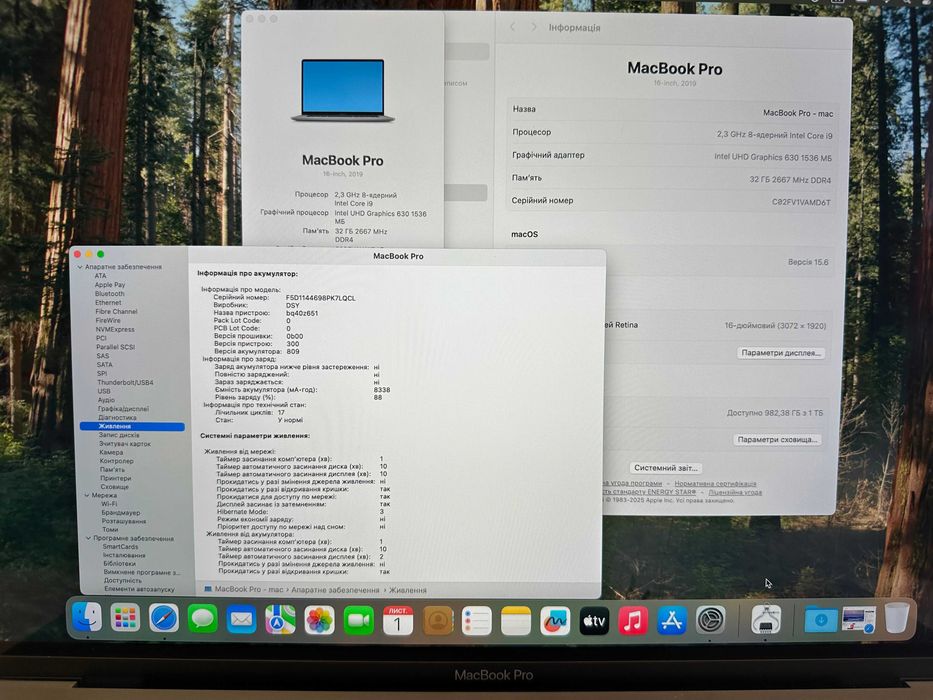Select Камера in the sidebar
Viewport: 933px width, 700px height.
coord(111,452)
